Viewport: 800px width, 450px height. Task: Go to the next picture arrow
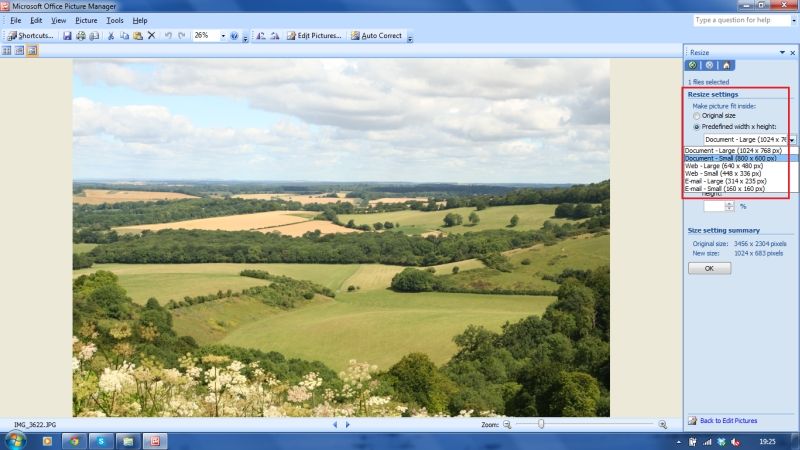[347, 424]
